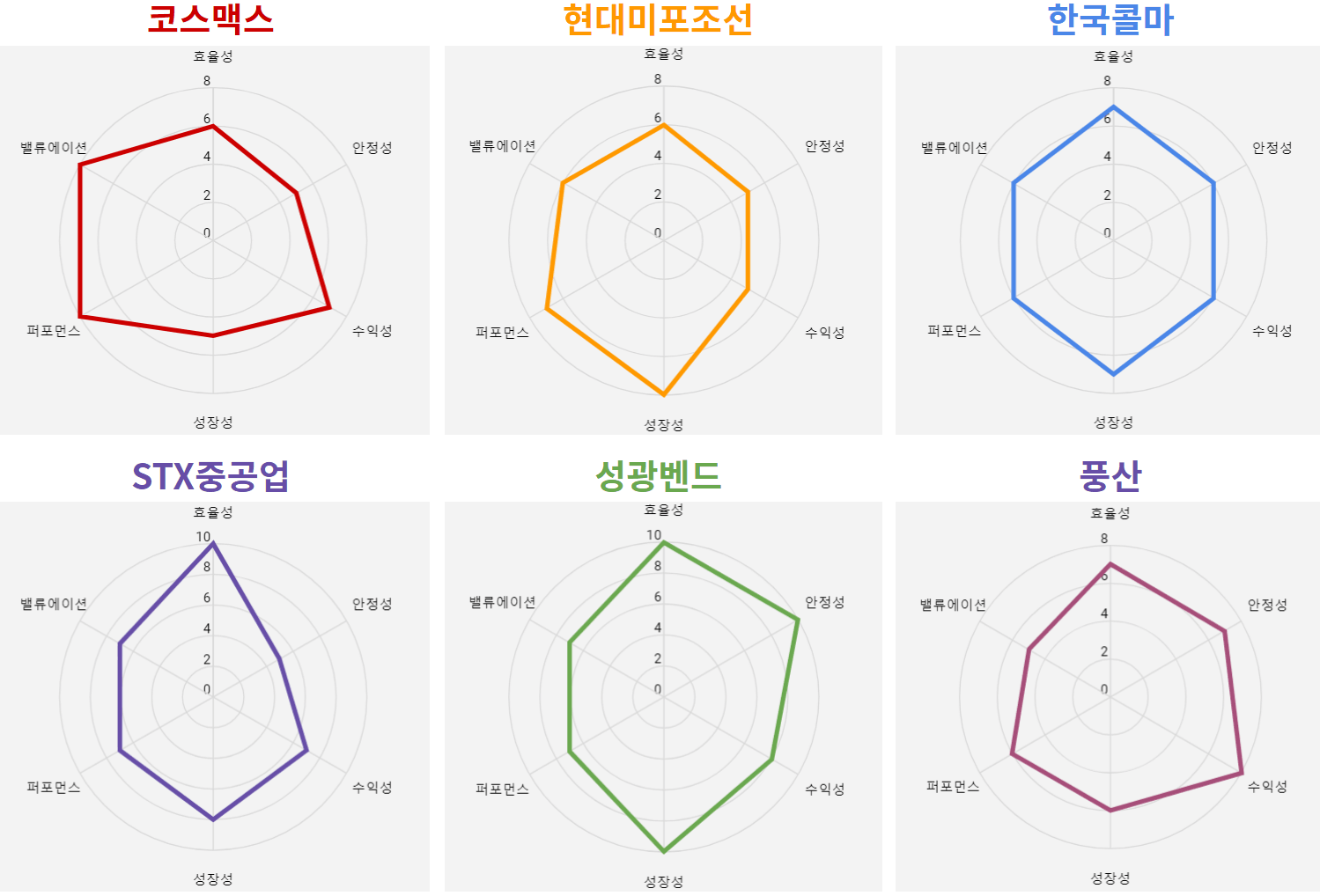Screen dimensions: 1320x896
Task: Click the 성광벤드 chart title
Action: click(x=658, y=476)
